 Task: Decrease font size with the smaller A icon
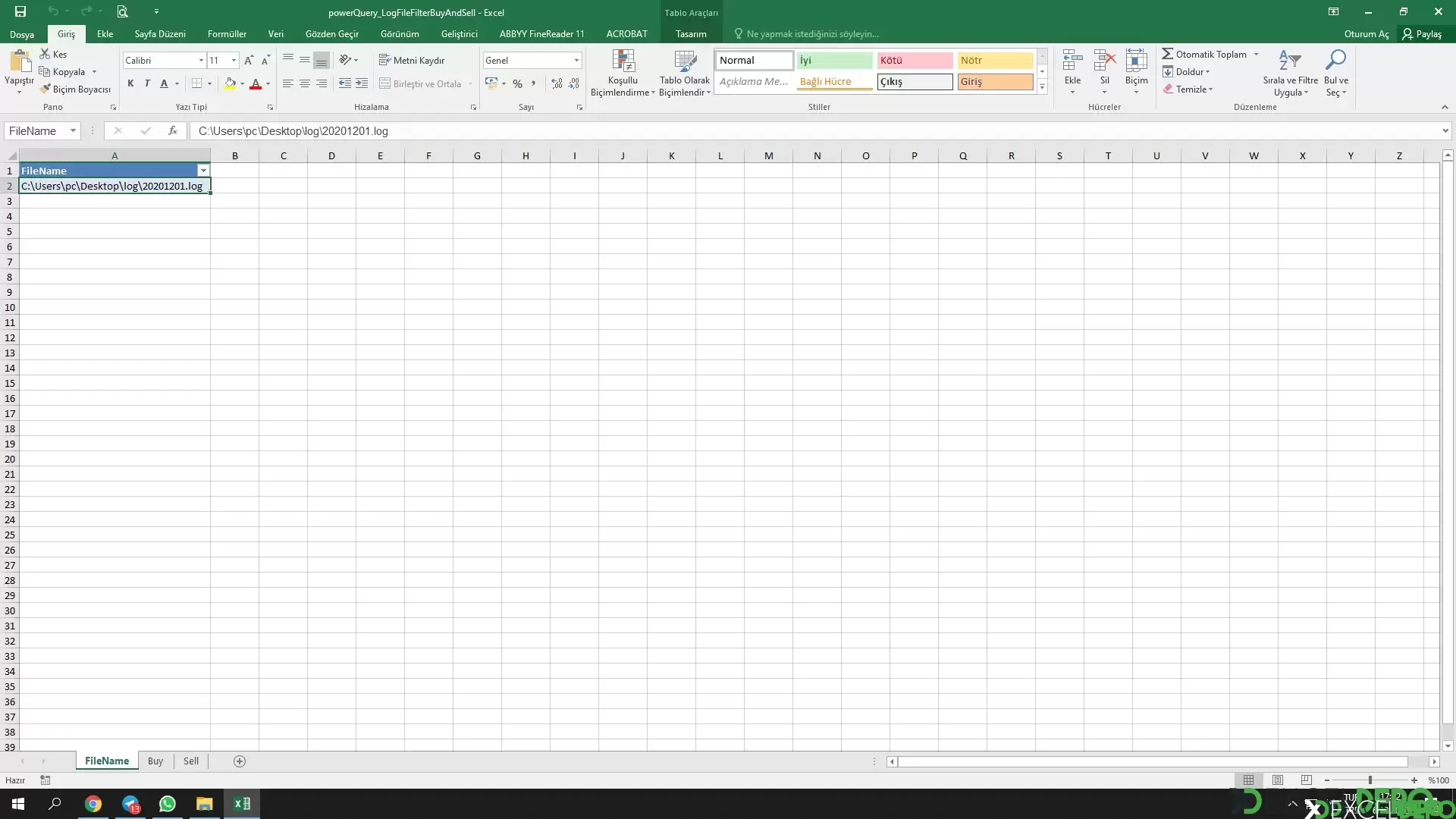pyautogui.click(x=265, y=60)
